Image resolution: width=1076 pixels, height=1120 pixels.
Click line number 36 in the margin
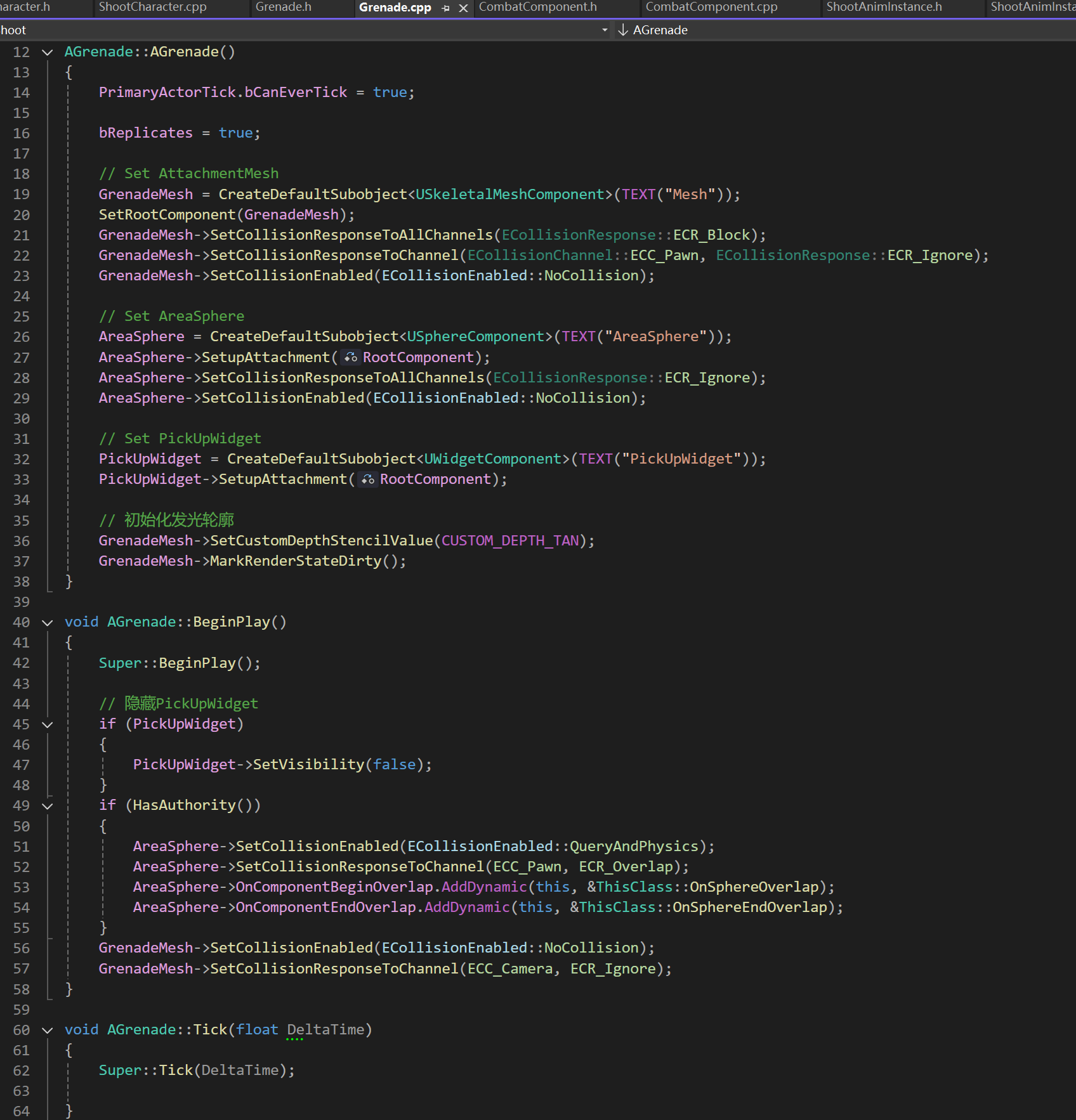point(22,541)
